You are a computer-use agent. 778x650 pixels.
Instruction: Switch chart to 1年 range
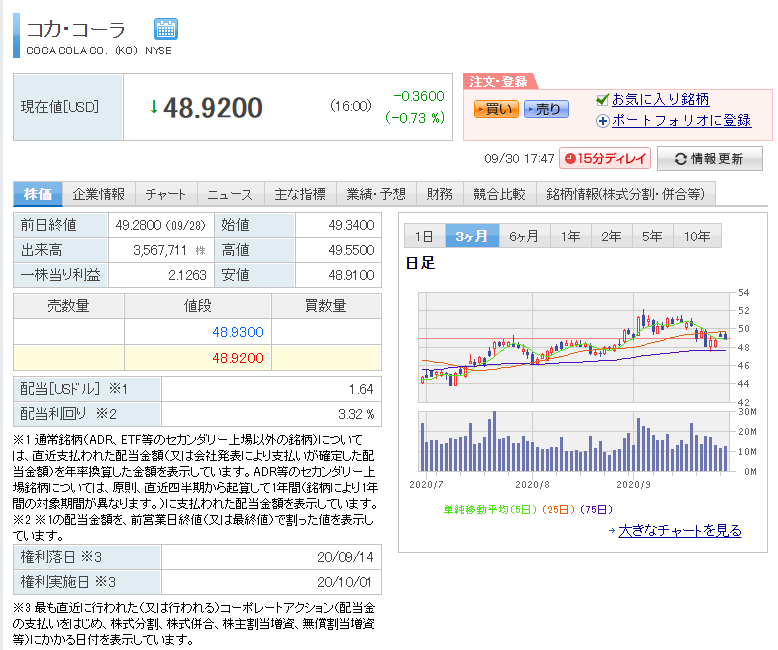pos(571,236)
